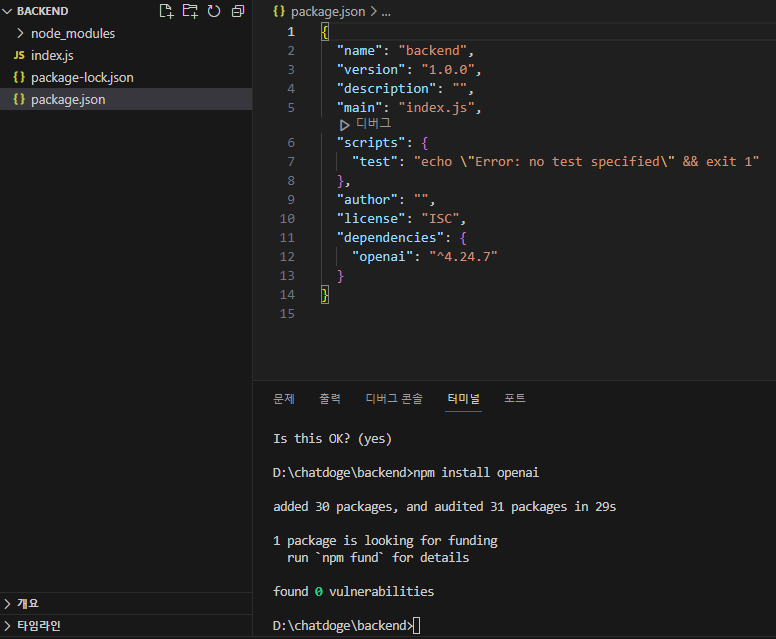776x639 pixels.
Task: Click the breadcrumb braces file icon
Action: tap(279, 11)
